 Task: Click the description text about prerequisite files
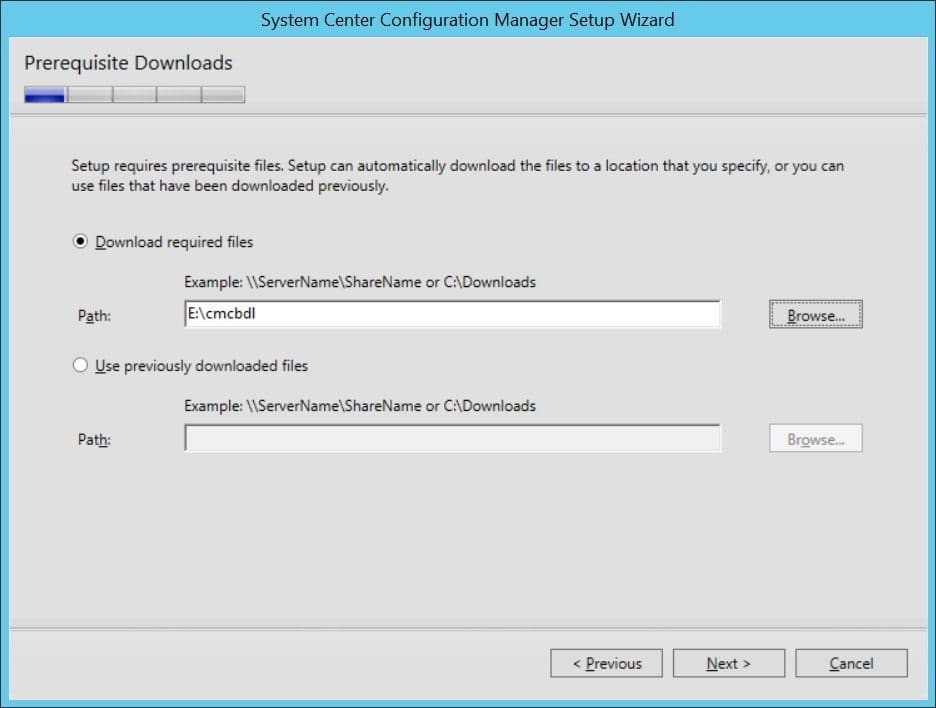click(x=457, y=176)
